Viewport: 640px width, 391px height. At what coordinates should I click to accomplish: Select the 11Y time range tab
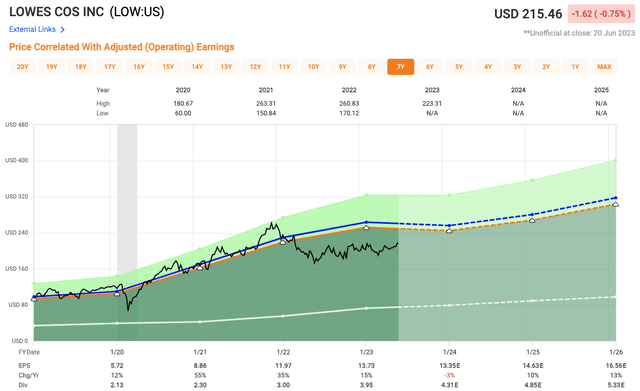click(x=284, y=67)
